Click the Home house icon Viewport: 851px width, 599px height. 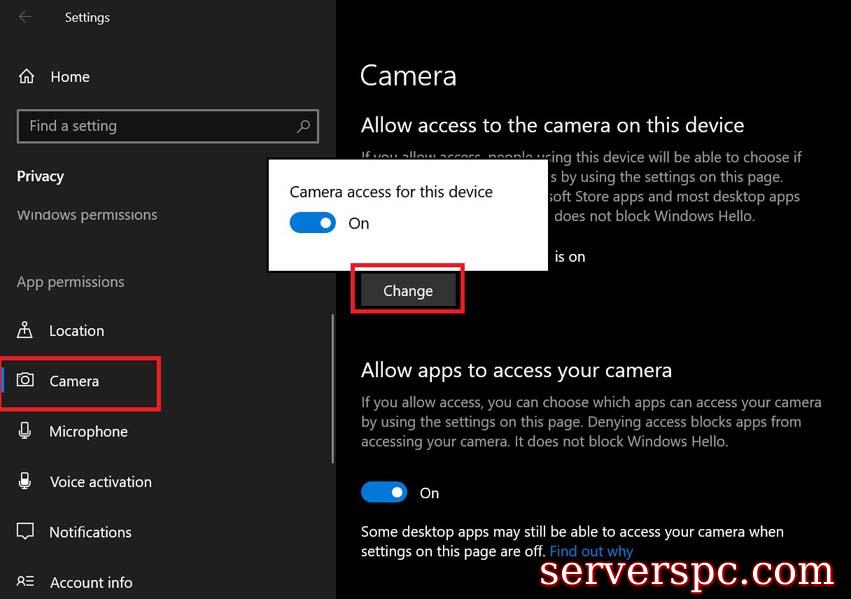pyautogui.click(x=27, y=77)
